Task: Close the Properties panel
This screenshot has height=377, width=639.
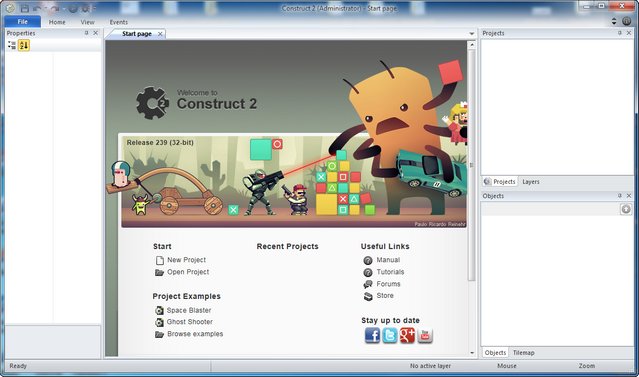Action: click(x=96, y=33)
